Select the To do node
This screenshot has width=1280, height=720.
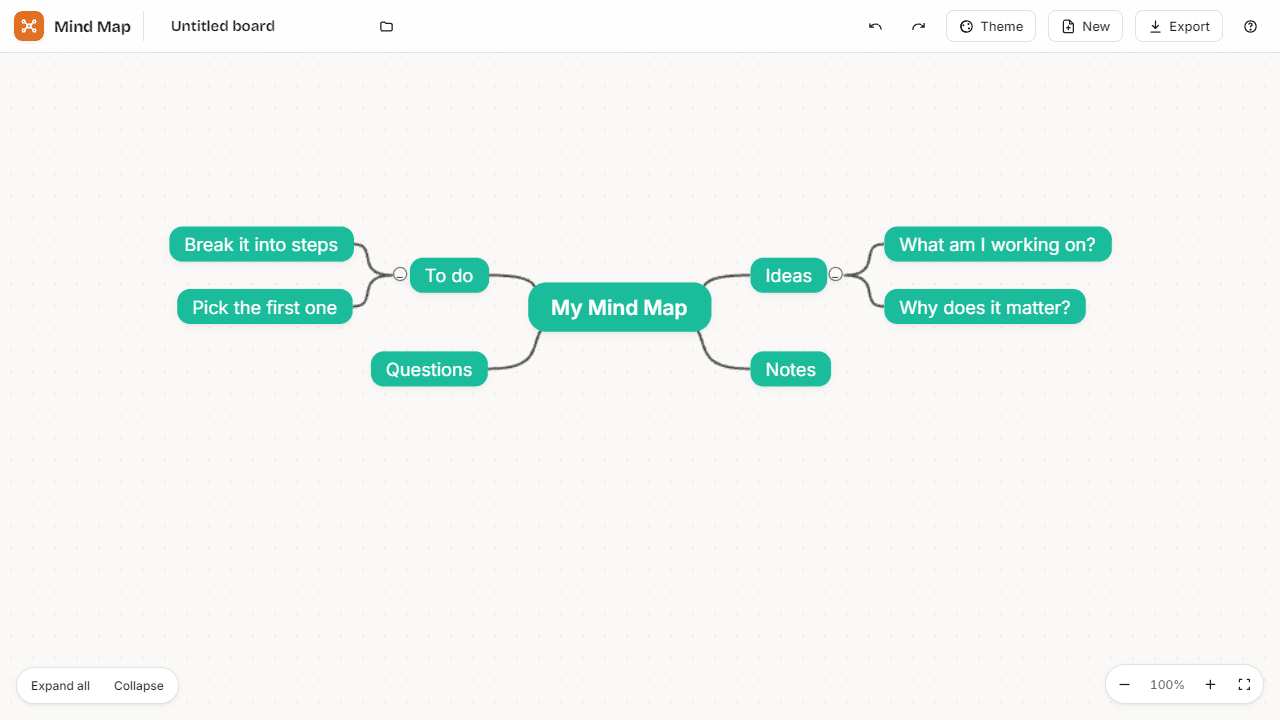tap(449, 275)
